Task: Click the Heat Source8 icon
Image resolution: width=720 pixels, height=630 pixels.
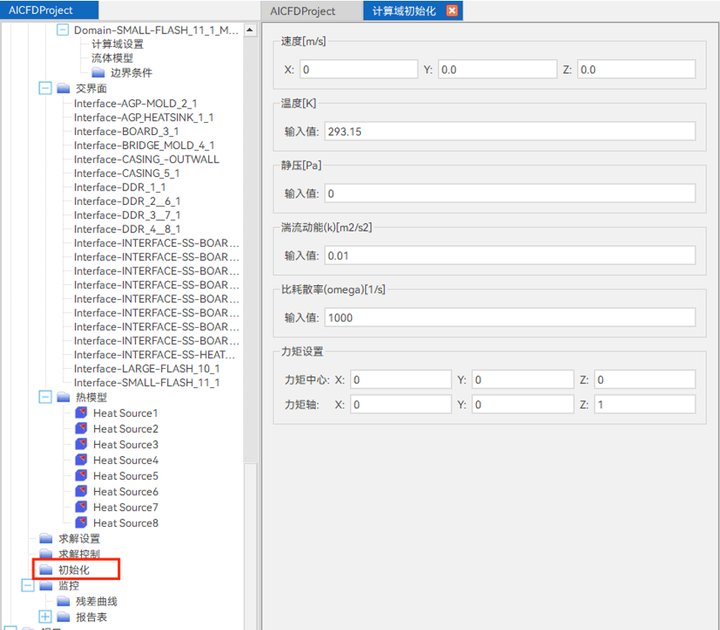Action: click(81, 522)
